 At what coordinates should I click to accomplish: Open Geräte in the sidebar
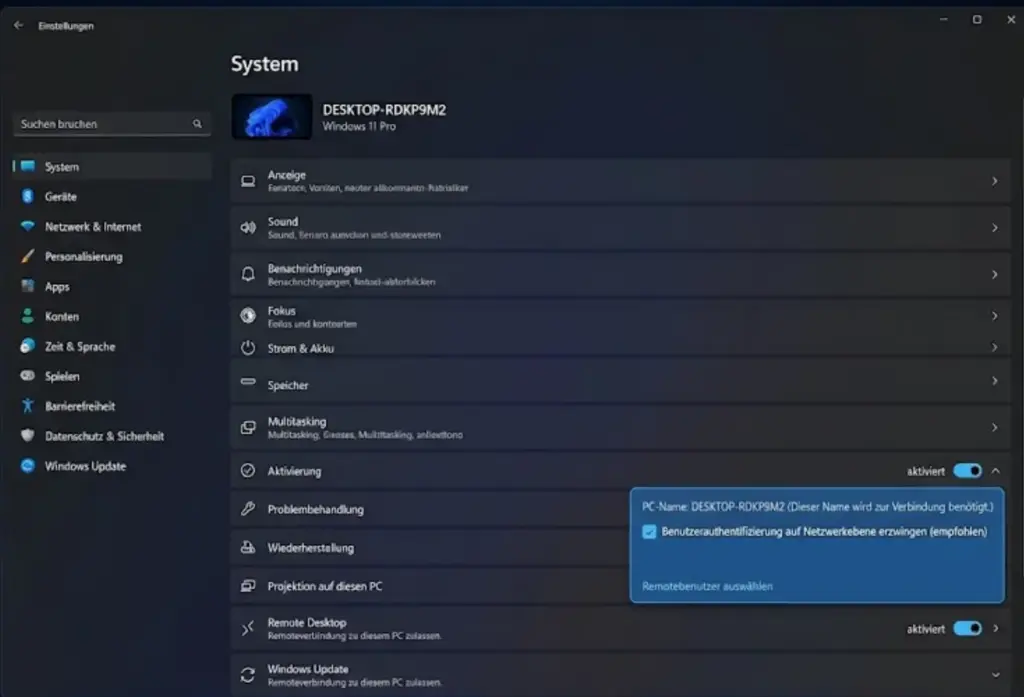pyautogui.click(x=112, y=197)
